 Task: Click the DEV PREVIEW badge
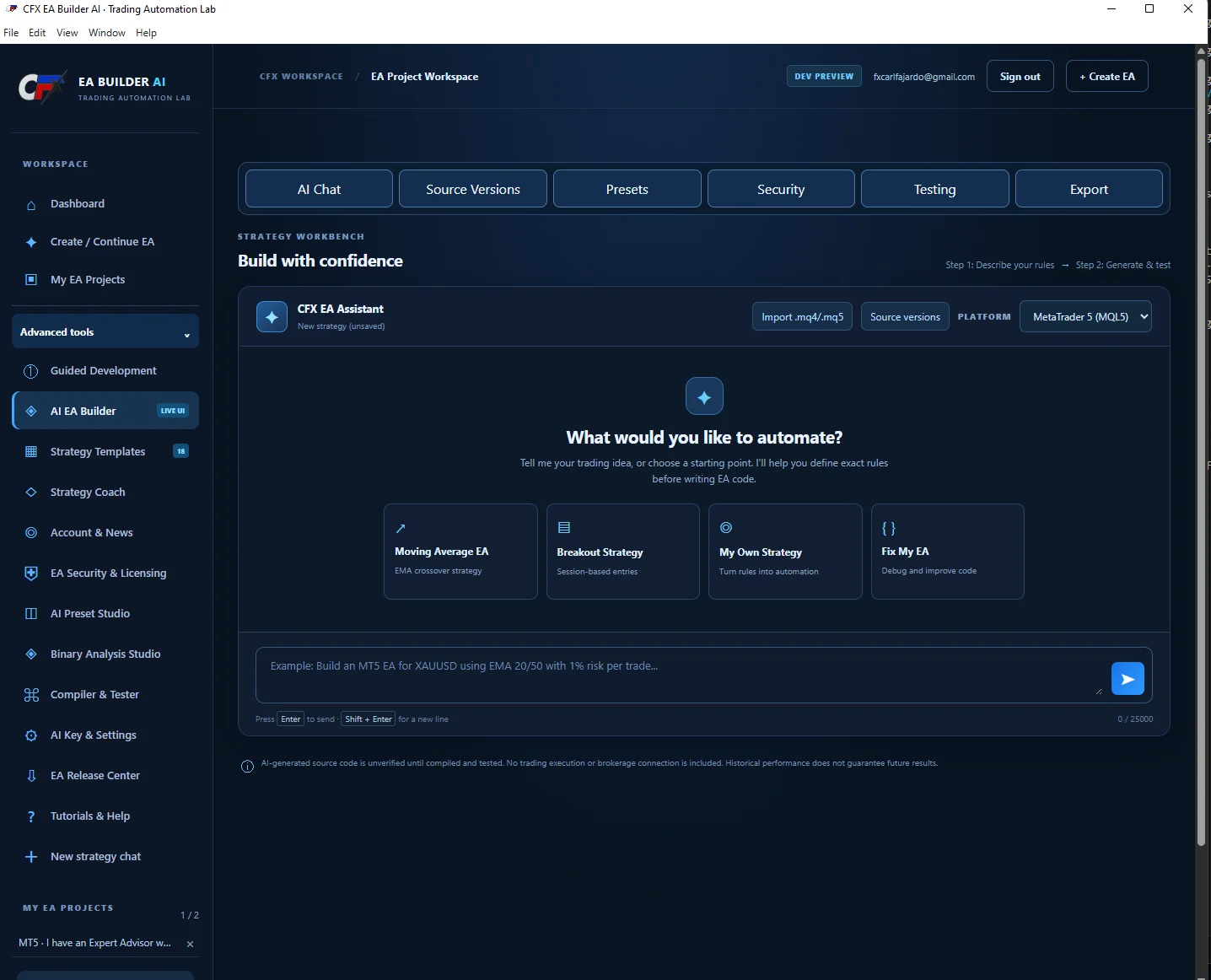click(x=824, y=76)
